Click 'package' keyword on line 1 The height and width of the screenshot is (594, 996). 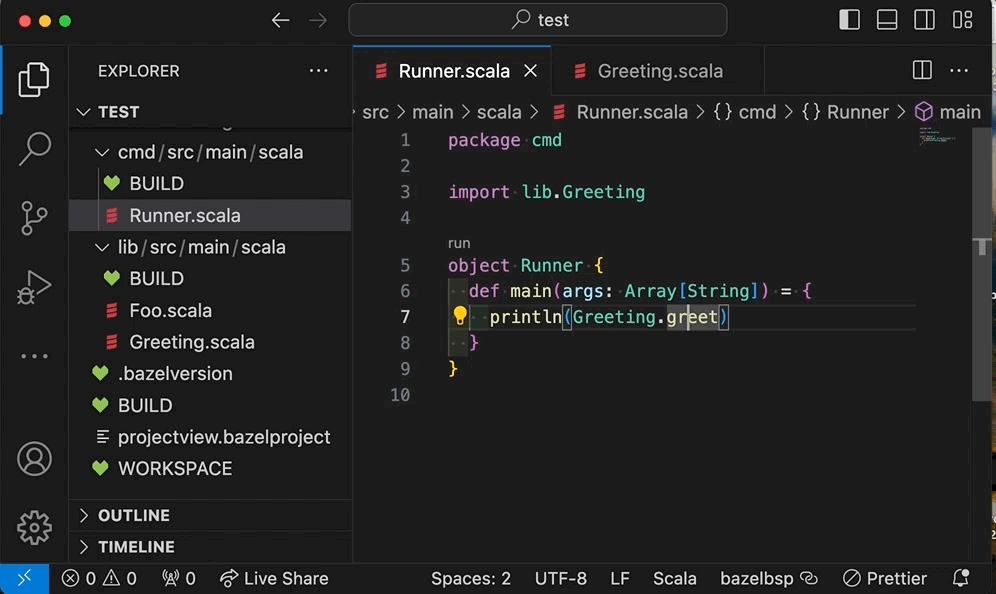pyautogui.click(x=484, y=140)
